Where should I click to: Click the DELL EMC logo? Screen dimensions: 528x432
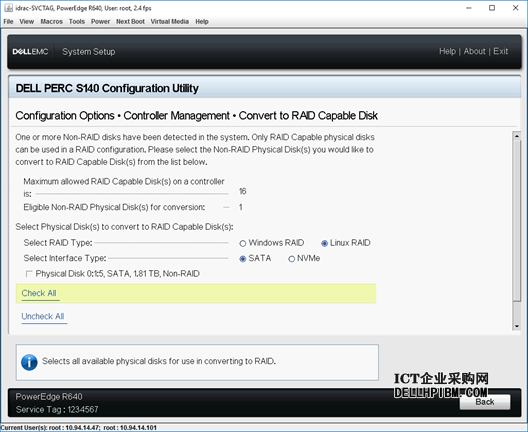[x=30, y=52]
